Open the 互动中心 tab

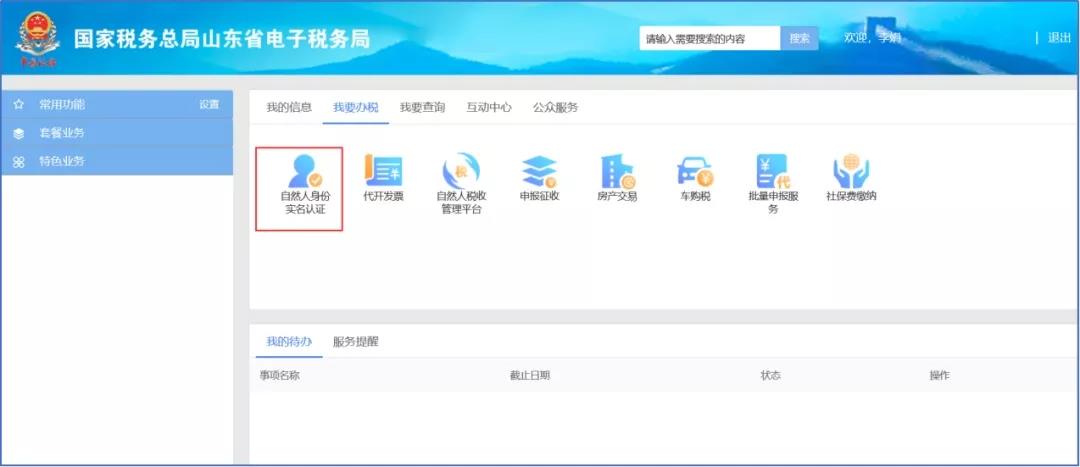click(489, 107)
